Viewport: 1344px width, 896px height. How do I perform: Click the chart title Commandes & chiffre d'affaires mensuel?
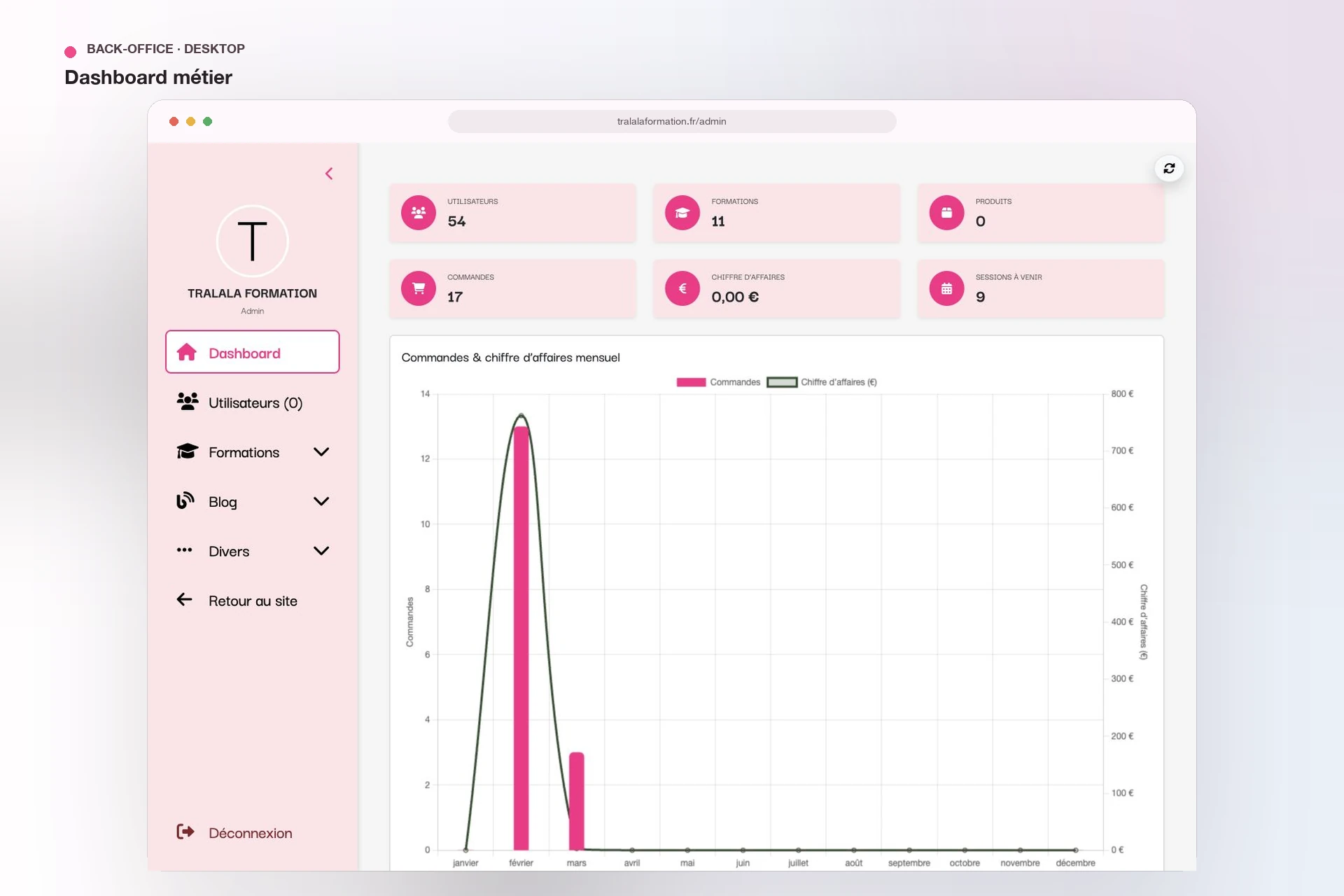tap(510, 358)
